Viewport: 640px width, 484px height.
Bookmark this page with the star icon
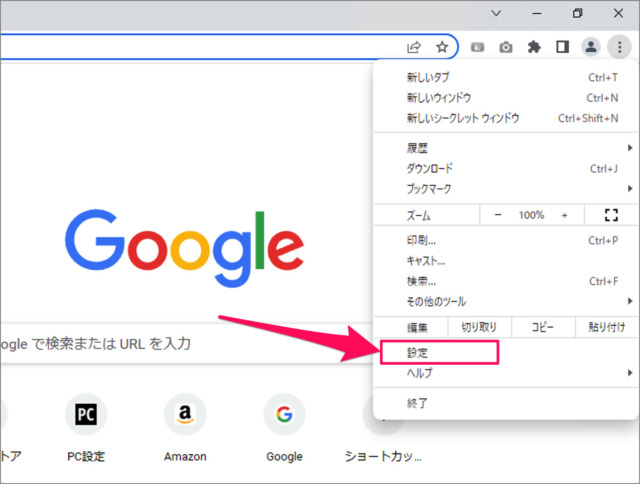(442, 47)
